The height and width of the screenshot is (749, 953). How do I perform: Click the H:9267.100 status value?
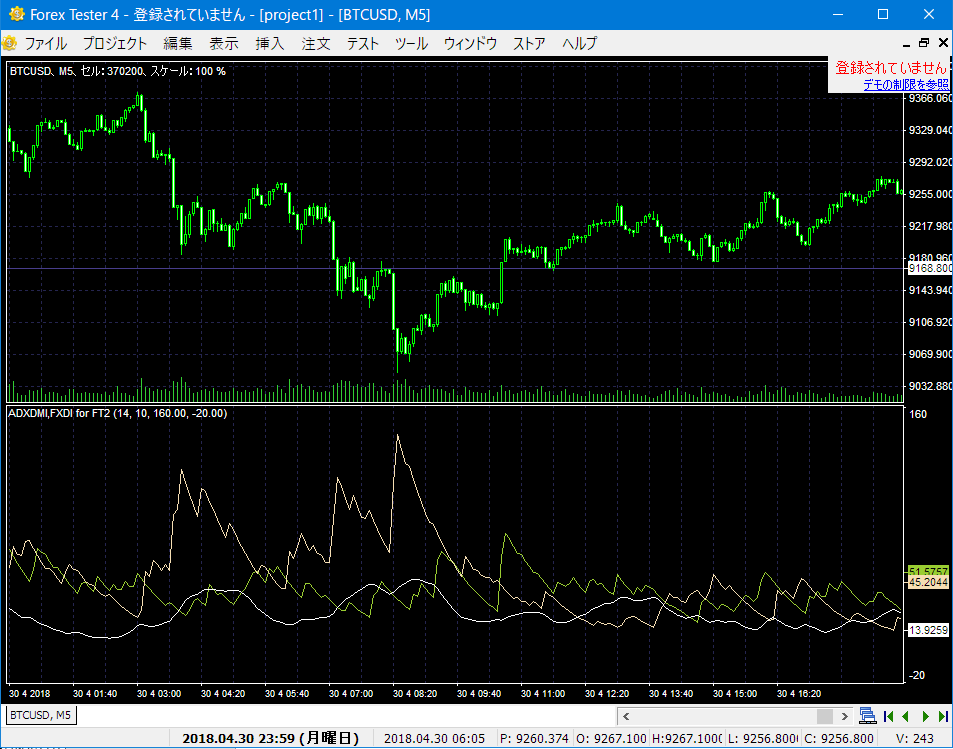687,739
